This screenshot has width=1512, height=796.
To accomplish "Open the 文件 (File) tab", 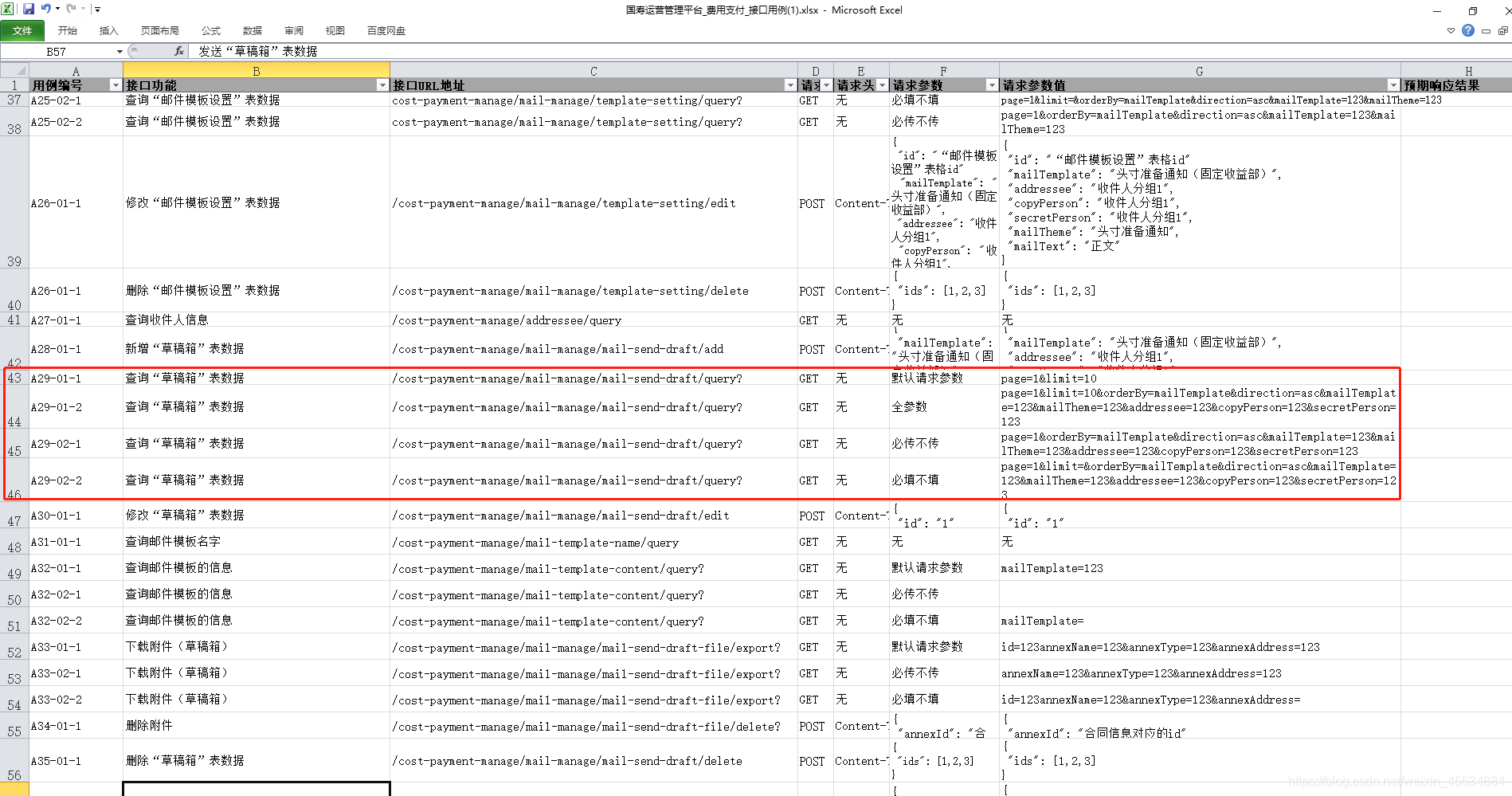I will coord(22,30).
